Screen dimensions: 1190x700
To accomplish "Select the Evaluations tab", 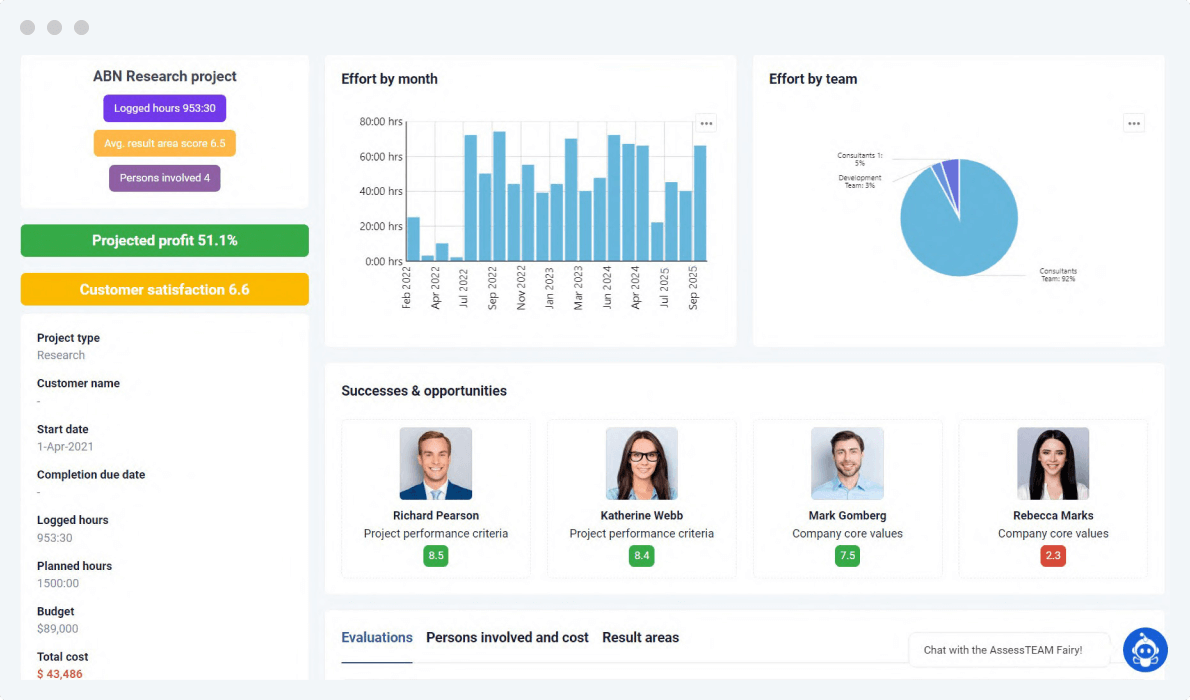I will (377, 637).
